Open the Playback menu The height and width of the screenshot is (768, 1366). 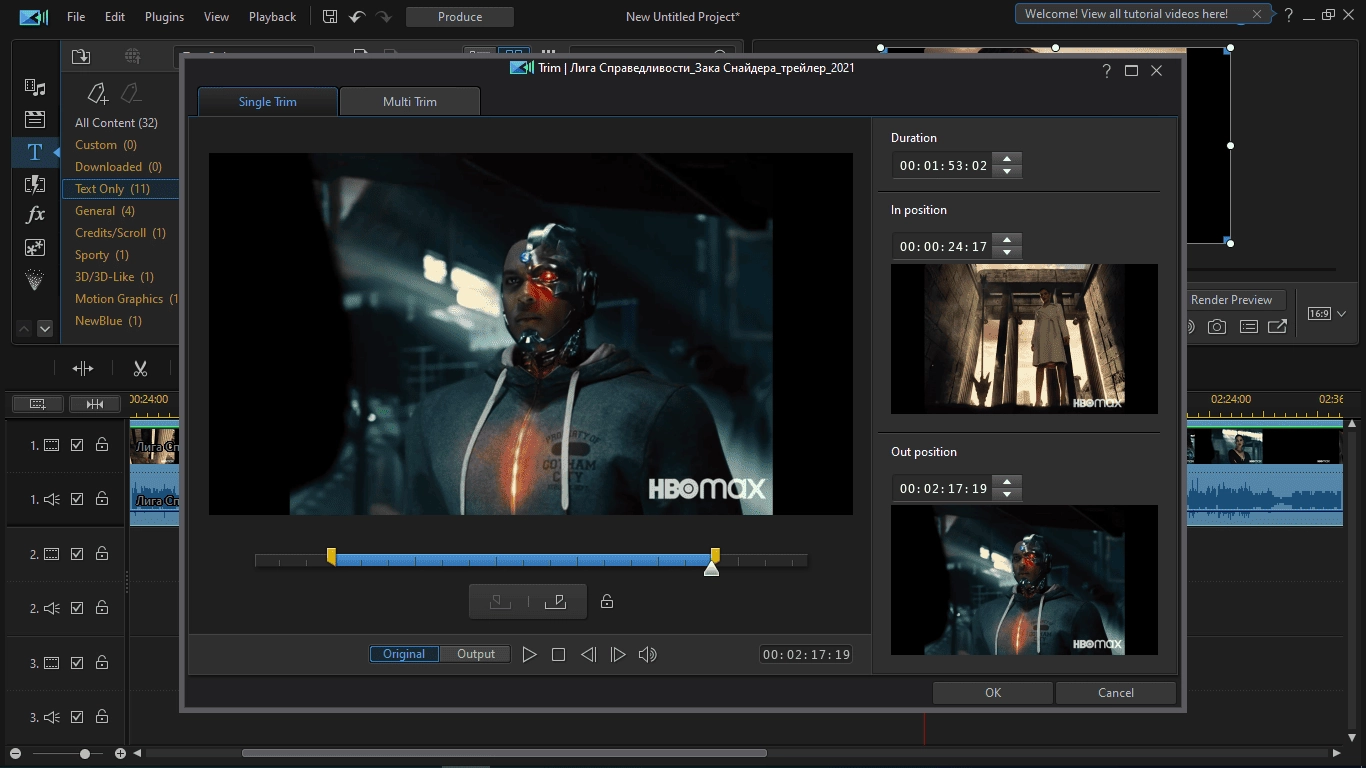[272, 17]
